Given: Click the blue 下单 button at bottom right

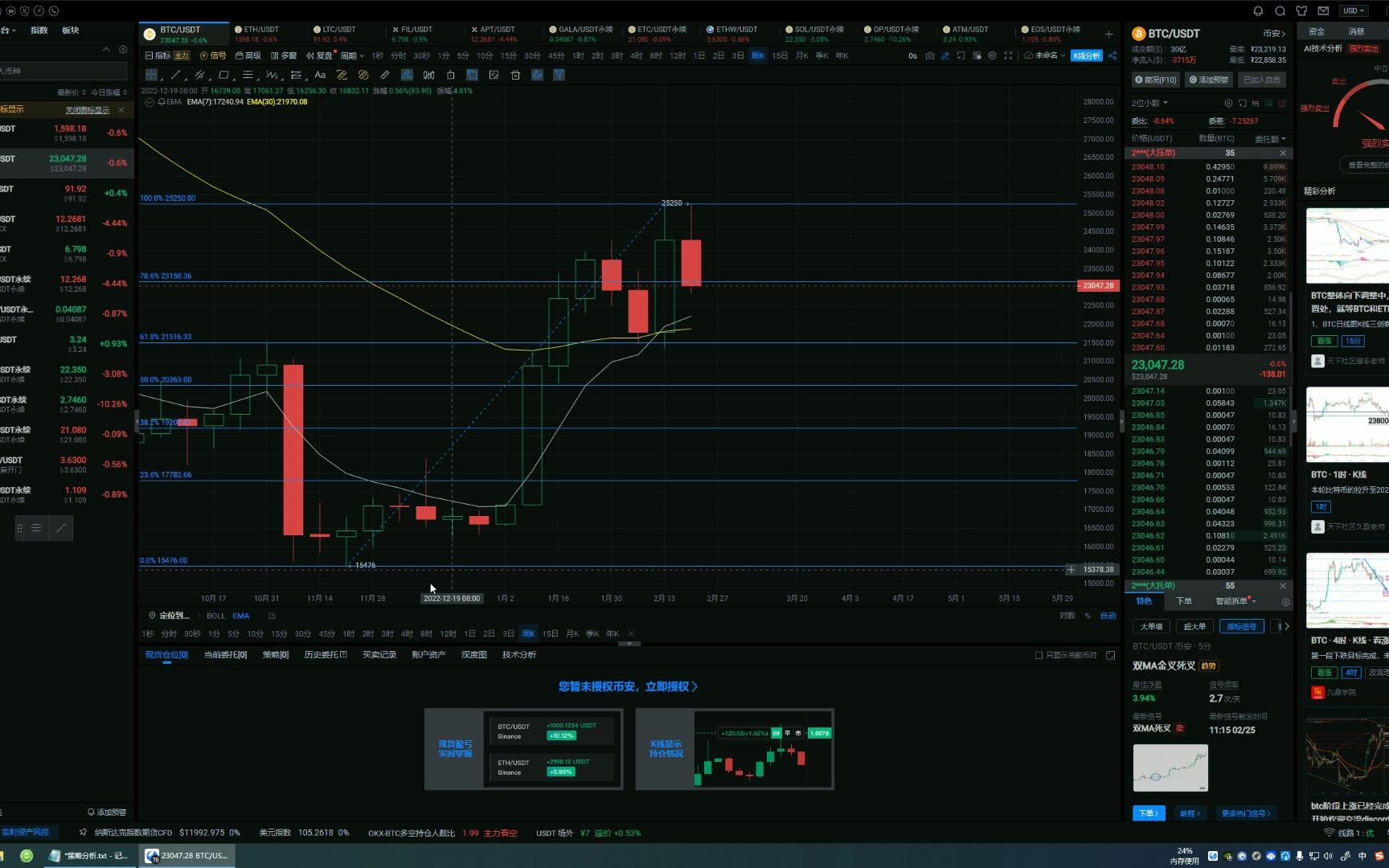Looking at the screenshot, I should pyautogui.click(x=1148, y=813).
